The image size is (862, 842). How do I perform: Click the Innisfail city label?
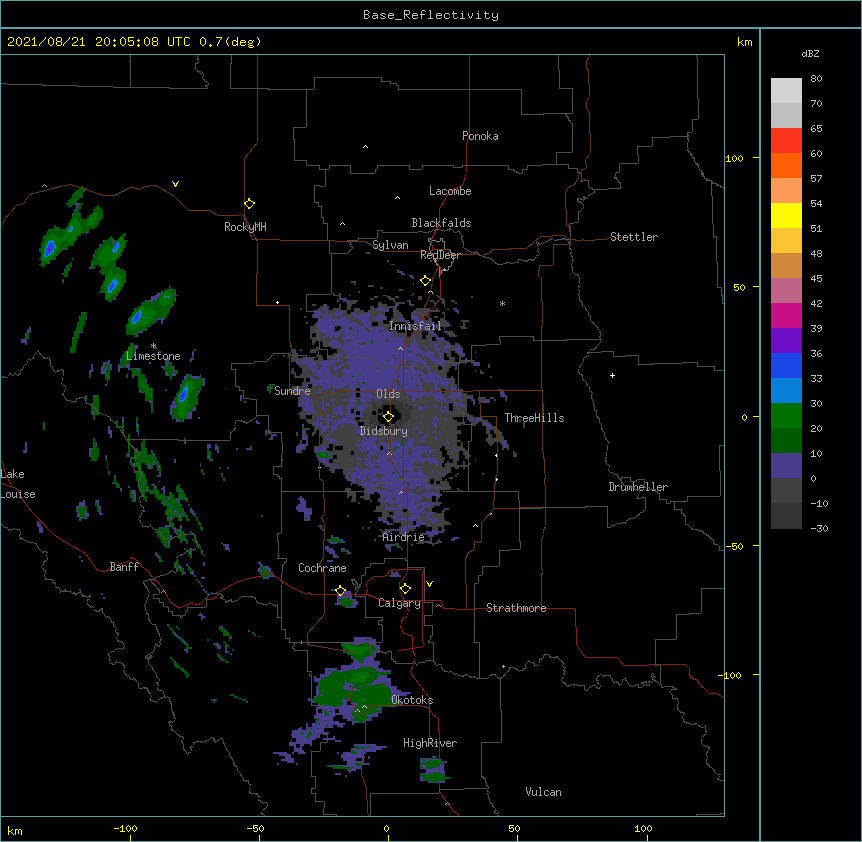415,326
